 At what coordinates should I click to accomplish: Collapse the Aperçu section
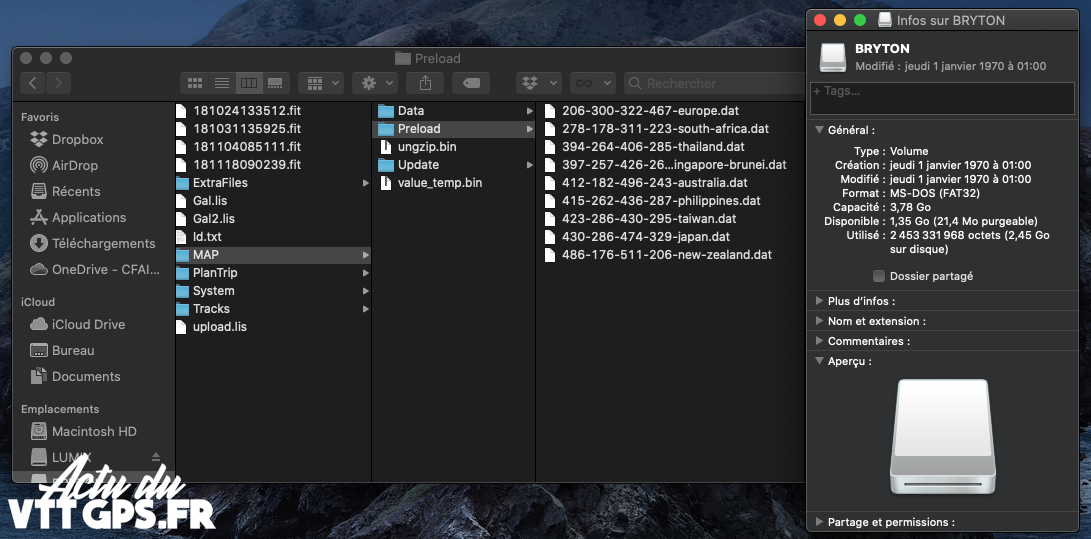819,362
